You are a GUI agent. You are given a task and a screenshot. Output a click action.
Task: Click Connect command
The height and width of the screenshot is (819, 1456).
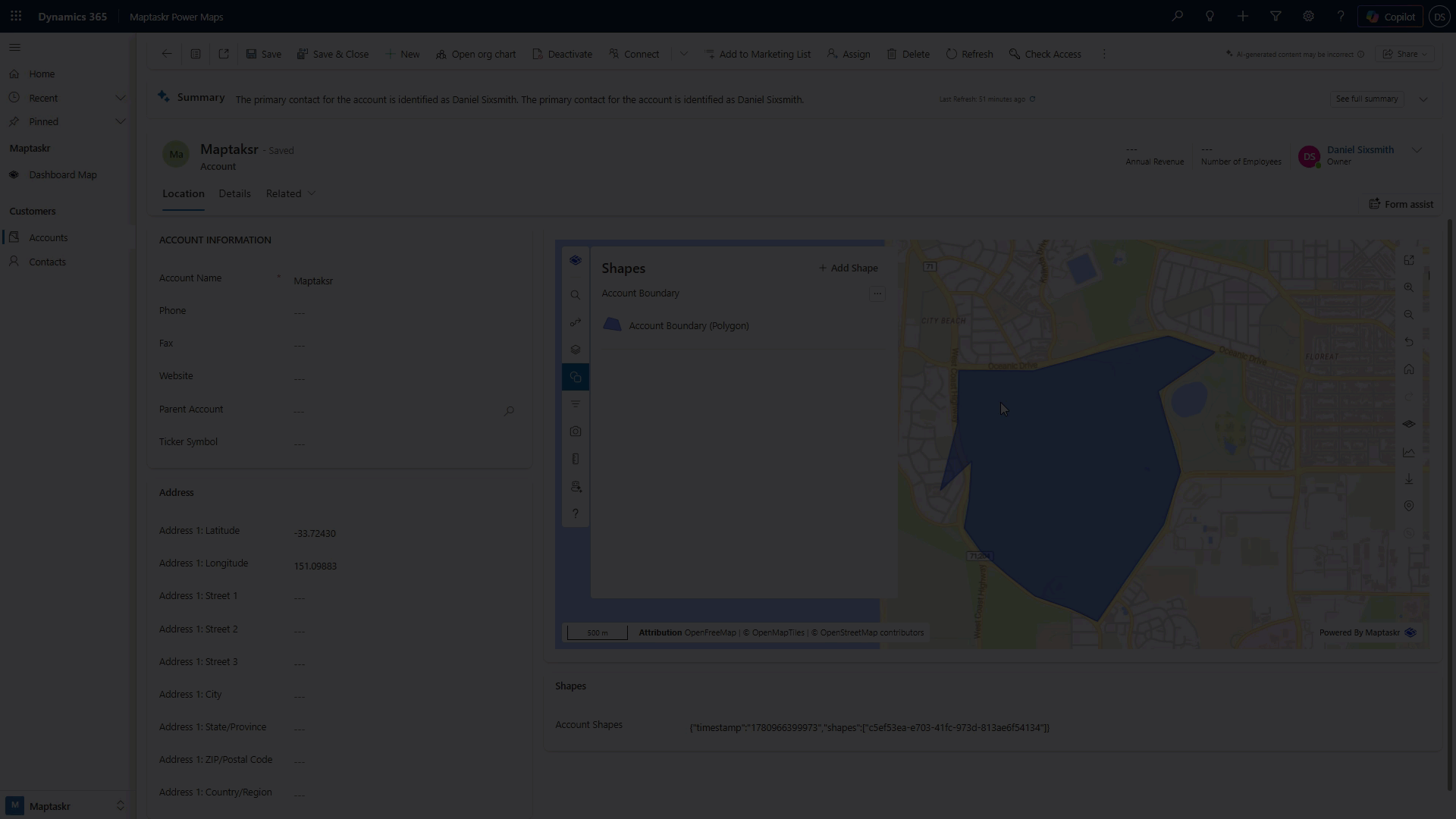[x=634, y=54]
